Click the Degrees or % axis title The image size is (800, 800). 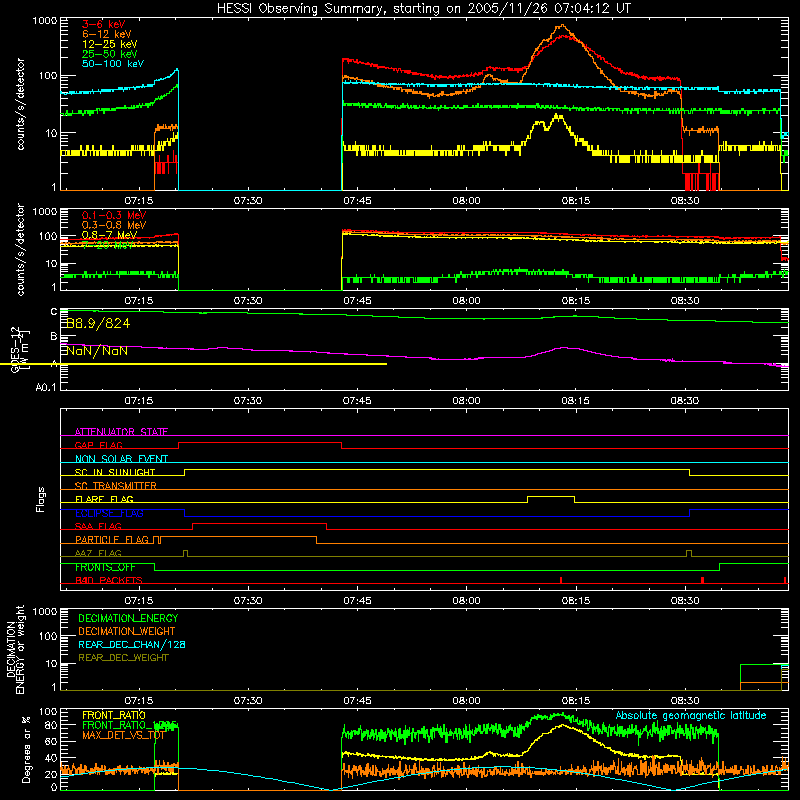(x=26, y=749)
